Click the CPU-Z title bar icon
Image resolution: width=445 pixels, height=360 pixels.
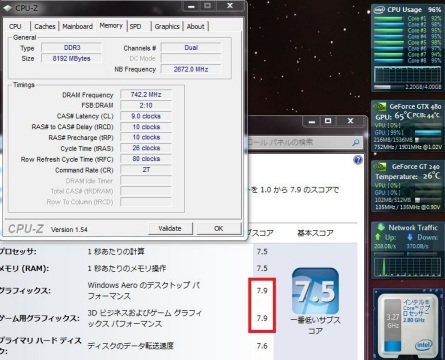point(7,8)
